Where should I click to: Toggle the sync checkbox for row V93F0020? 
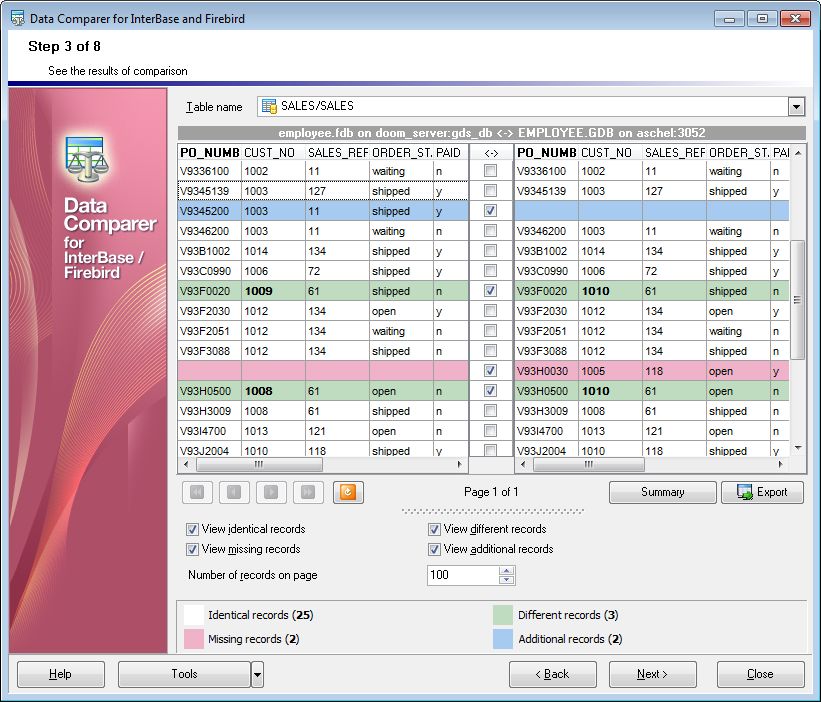(488, 290)
